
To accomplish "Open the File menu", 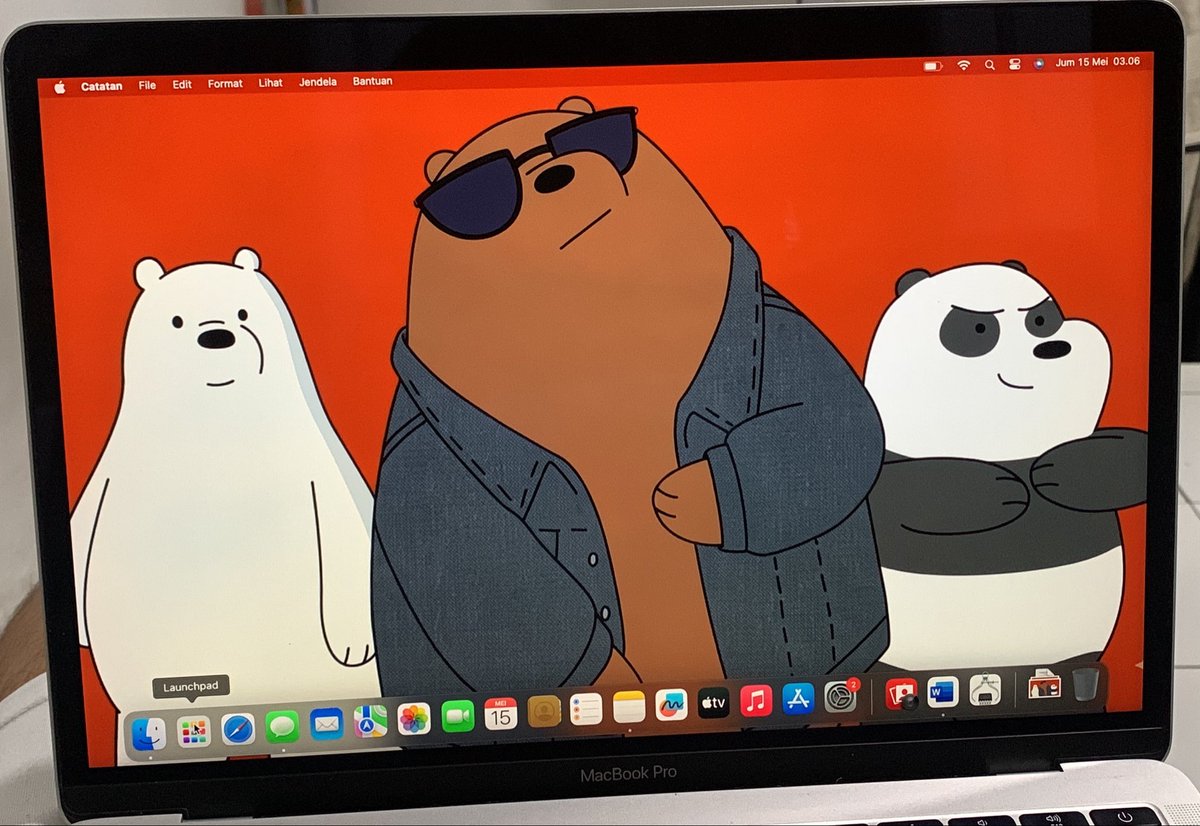I will tap(147, 85).
